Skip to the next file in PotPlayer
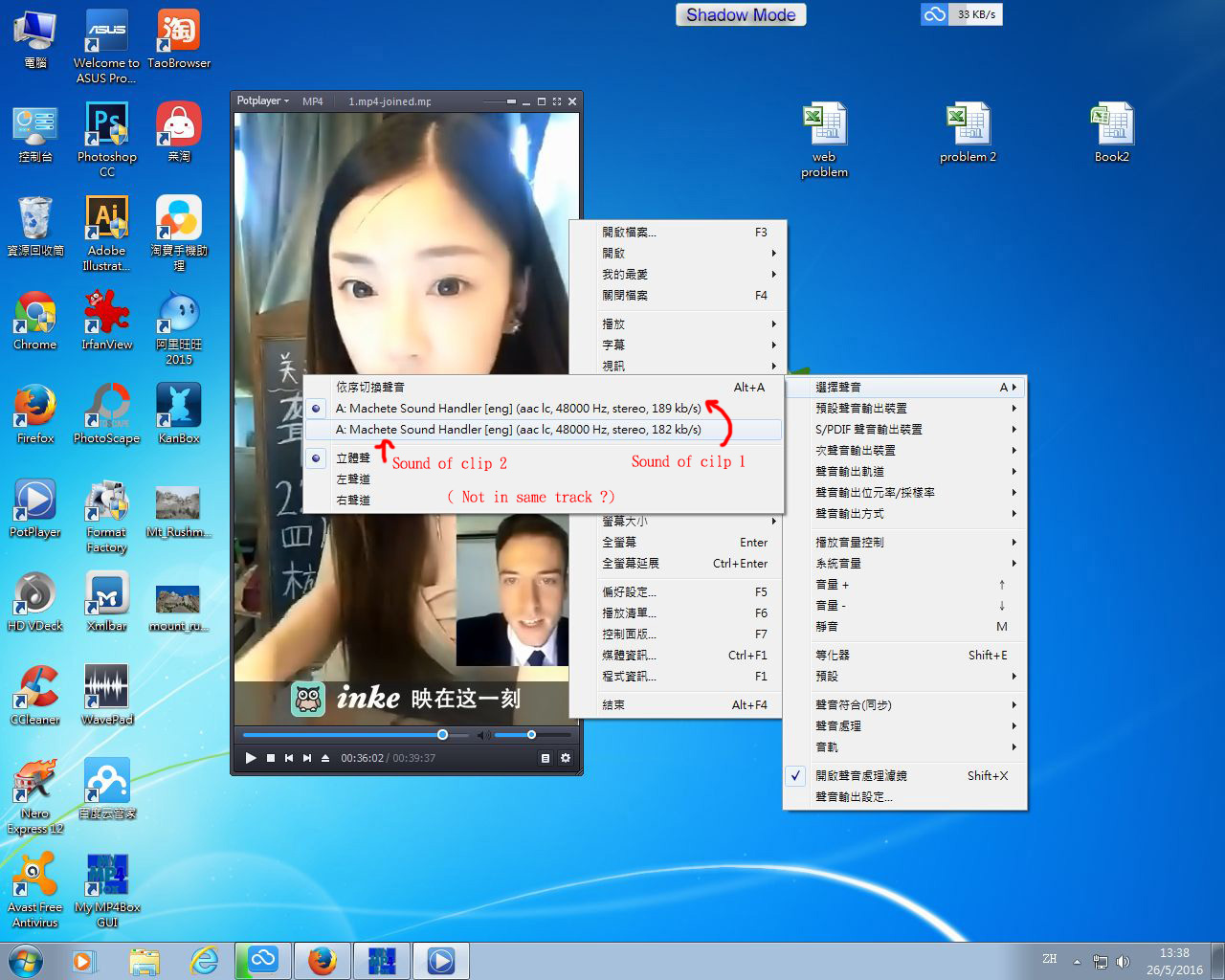The image size is (1225, 980). pos(307,758)
